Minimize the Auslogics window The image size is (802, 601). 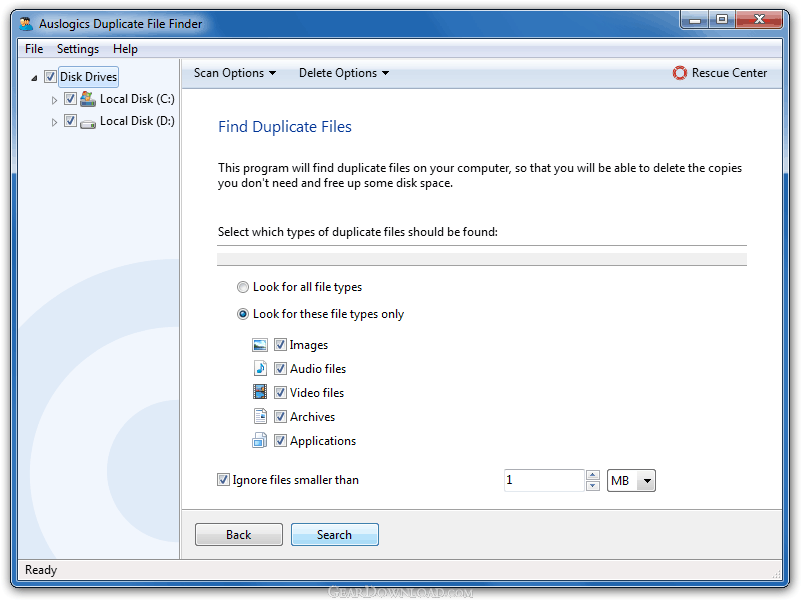tap(695, 20)
